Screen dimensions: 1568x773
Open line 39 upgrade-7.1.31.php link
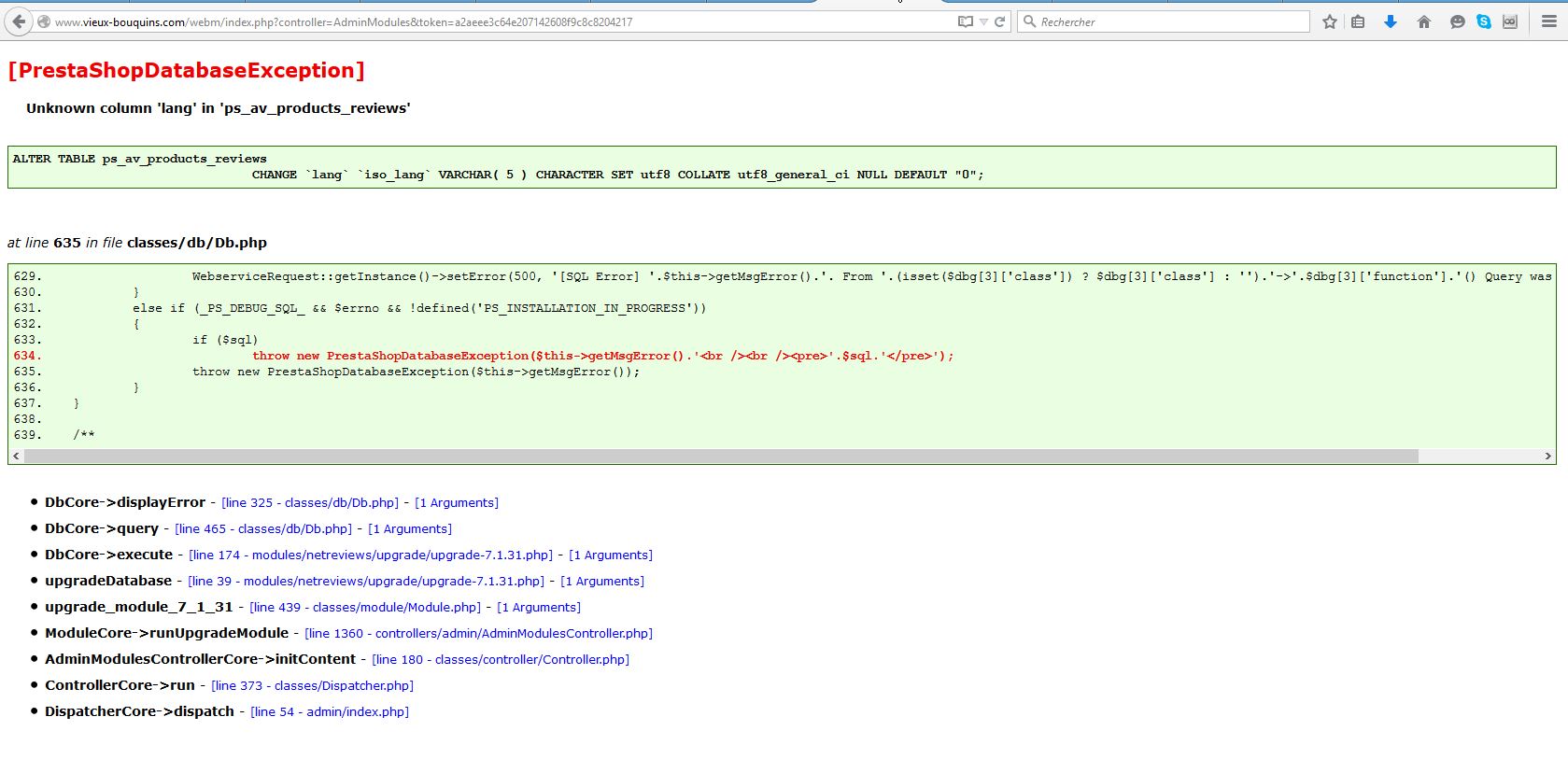[x=366, y=582]
